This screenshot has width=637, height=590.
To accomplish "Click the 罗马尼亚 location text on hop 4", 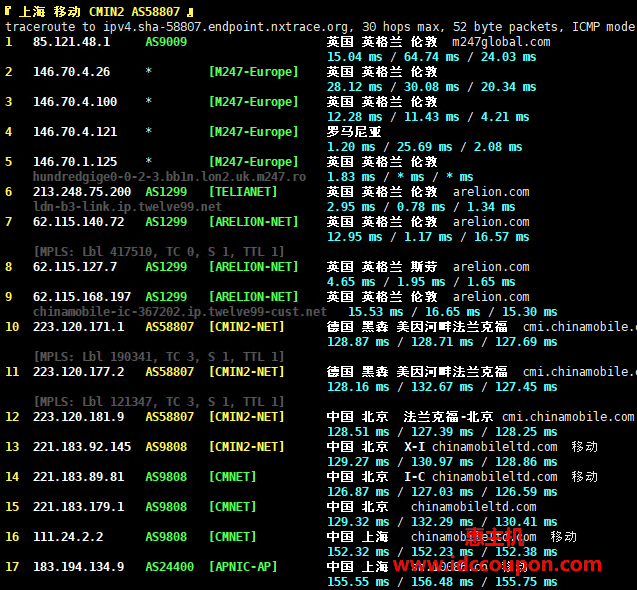I will [x=354, y=132].
